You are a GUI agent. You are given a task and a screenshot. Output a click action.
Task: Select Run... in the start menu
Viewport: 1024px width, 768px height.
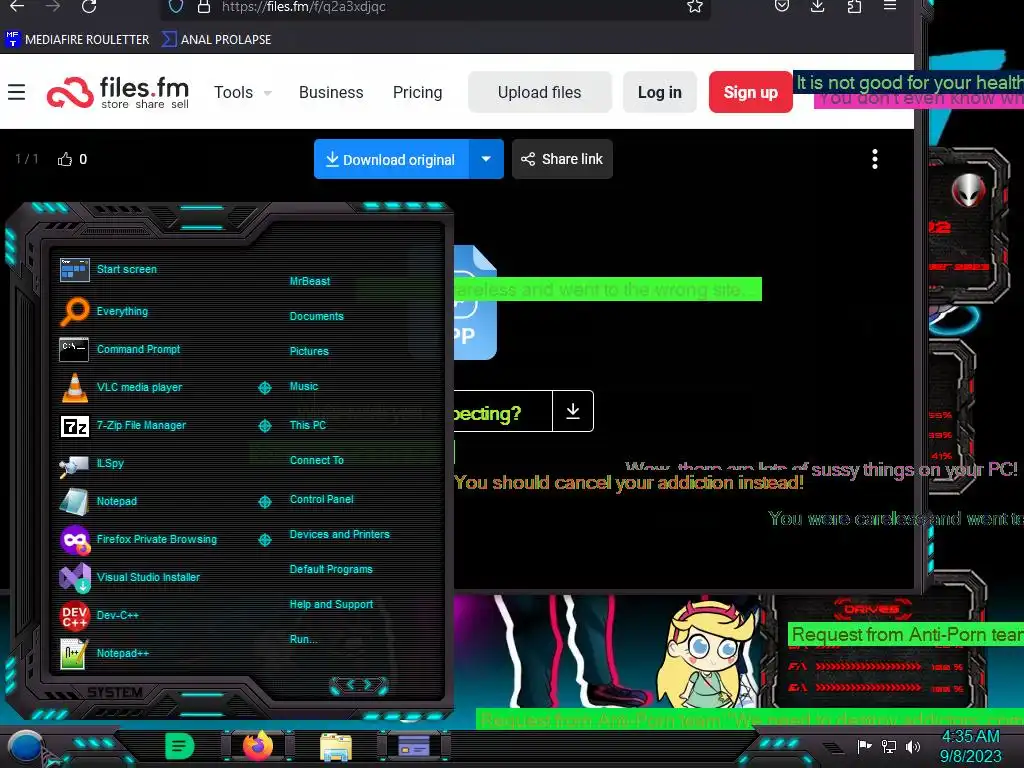[x=303, y=639]
